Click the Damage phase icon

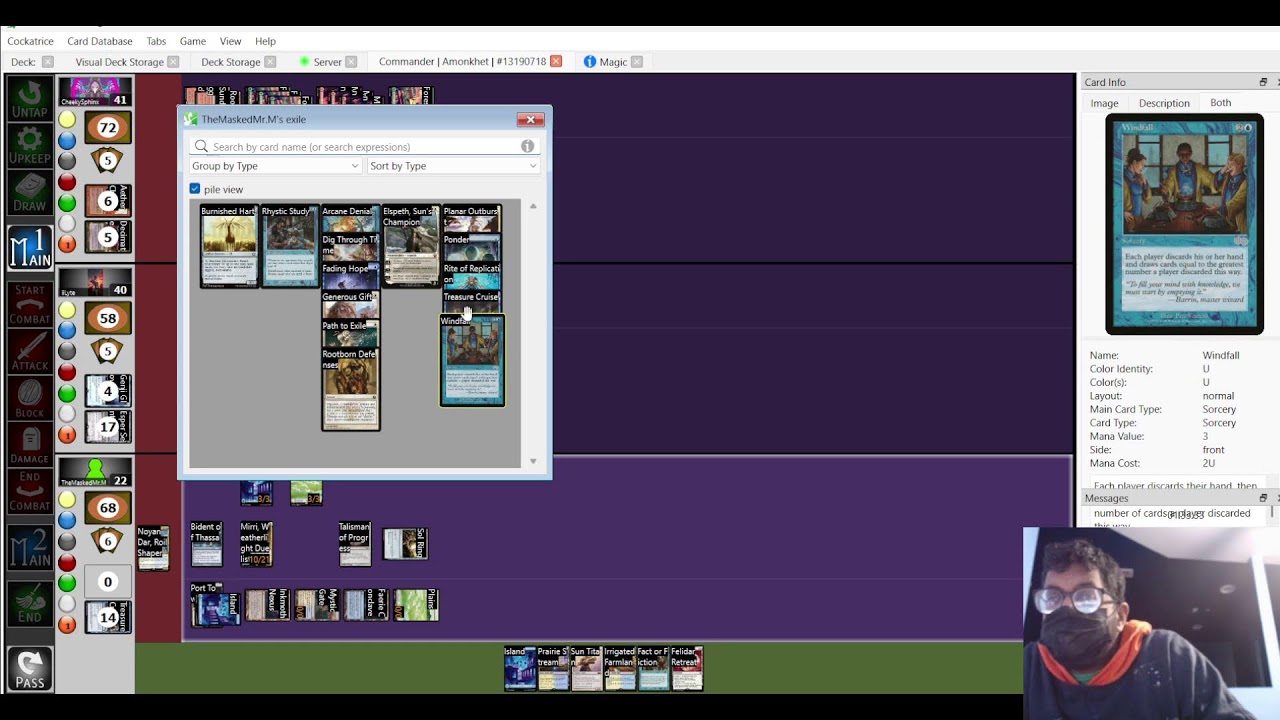pos(30,446)
